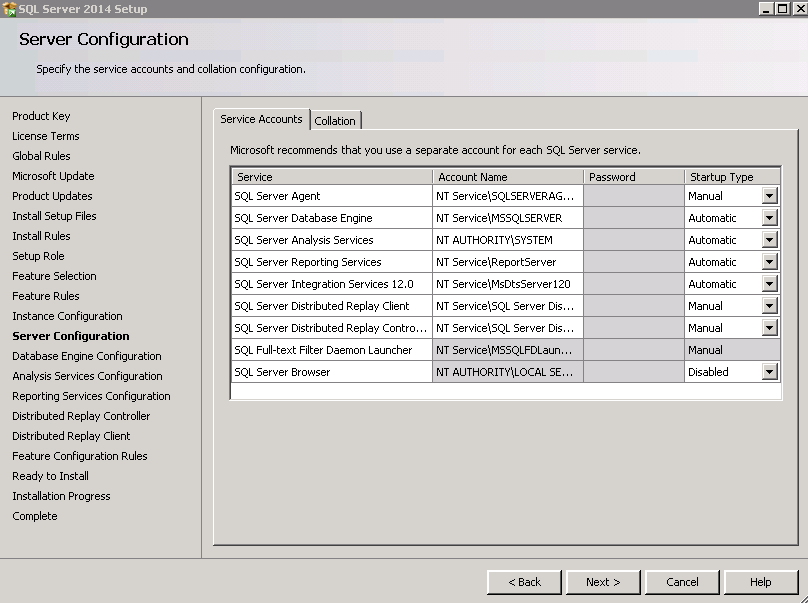Click Account Name NT Service\MSSQLSERVER cell
This screenshot has height=603, width=808.
[x=508, y=218]
